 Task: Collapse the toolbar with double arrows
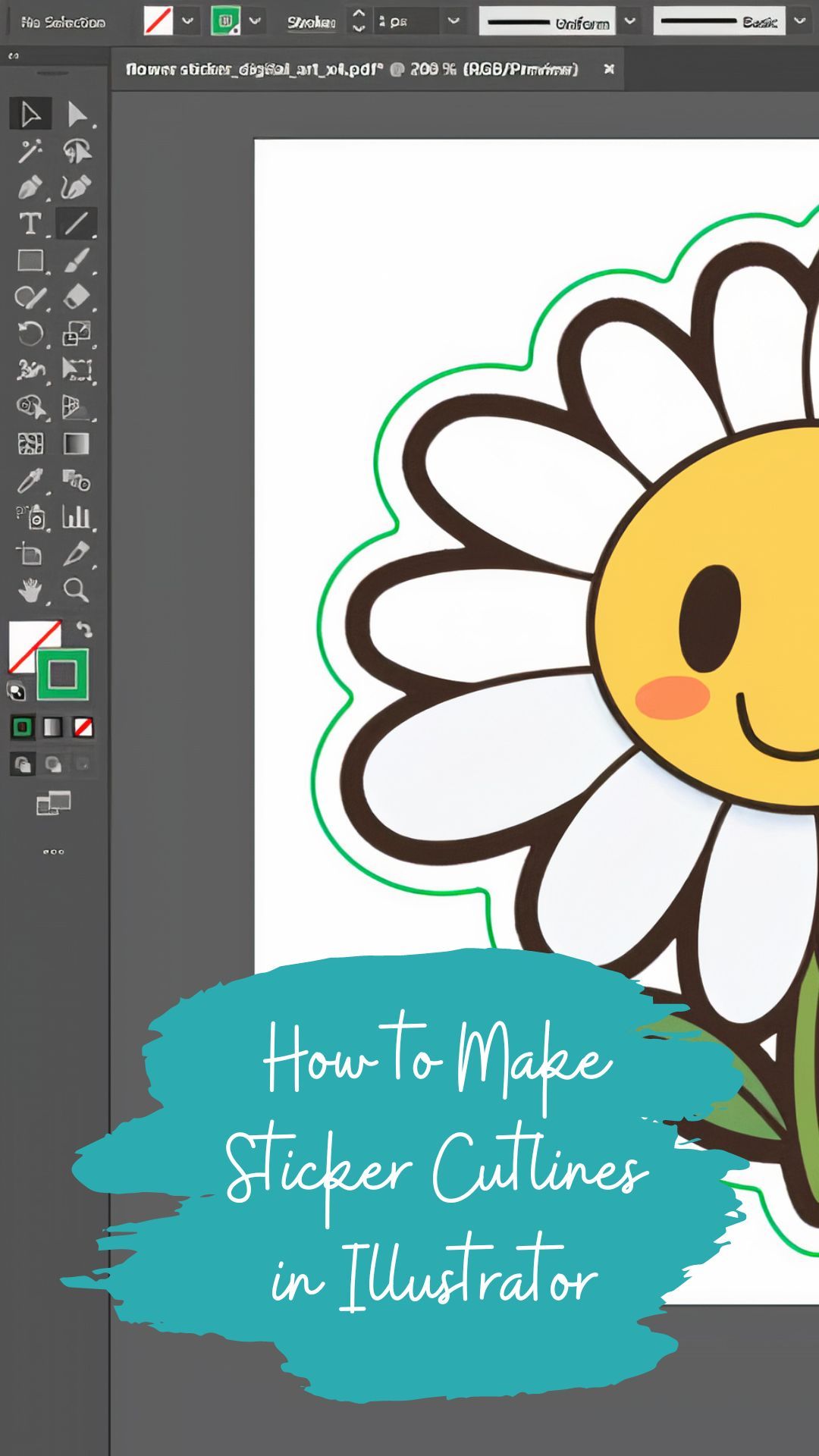[14, 55]
